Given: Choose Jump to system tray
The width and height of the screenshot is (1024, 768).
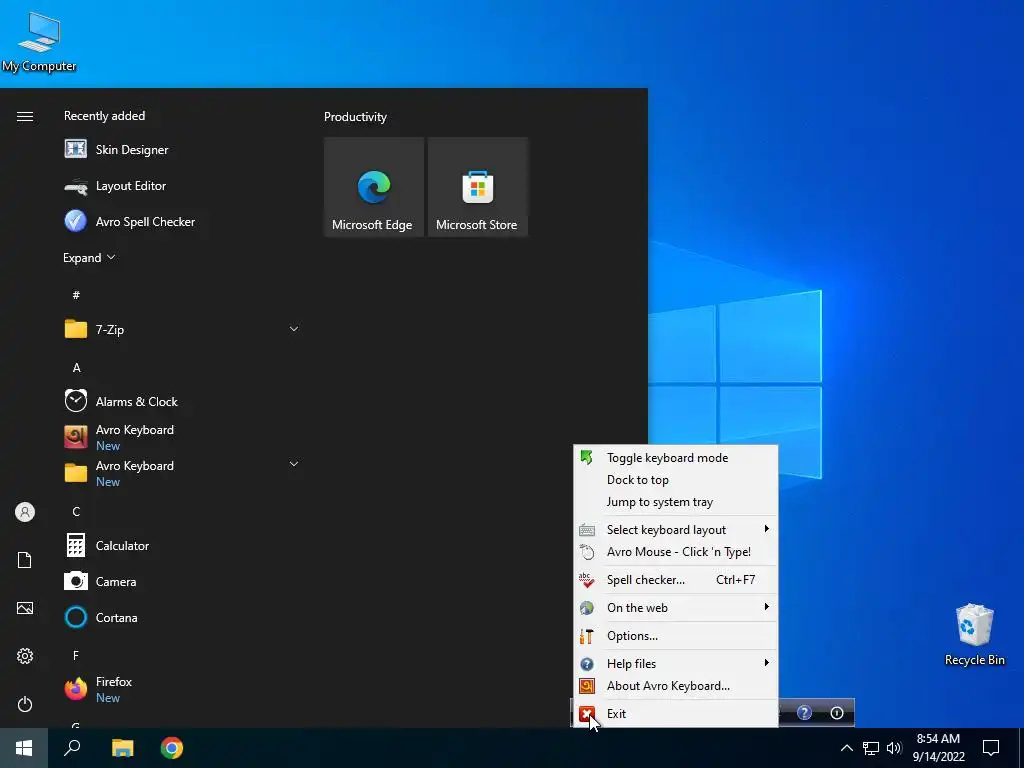Looking at the screenshot, I should tap(675, 502).
